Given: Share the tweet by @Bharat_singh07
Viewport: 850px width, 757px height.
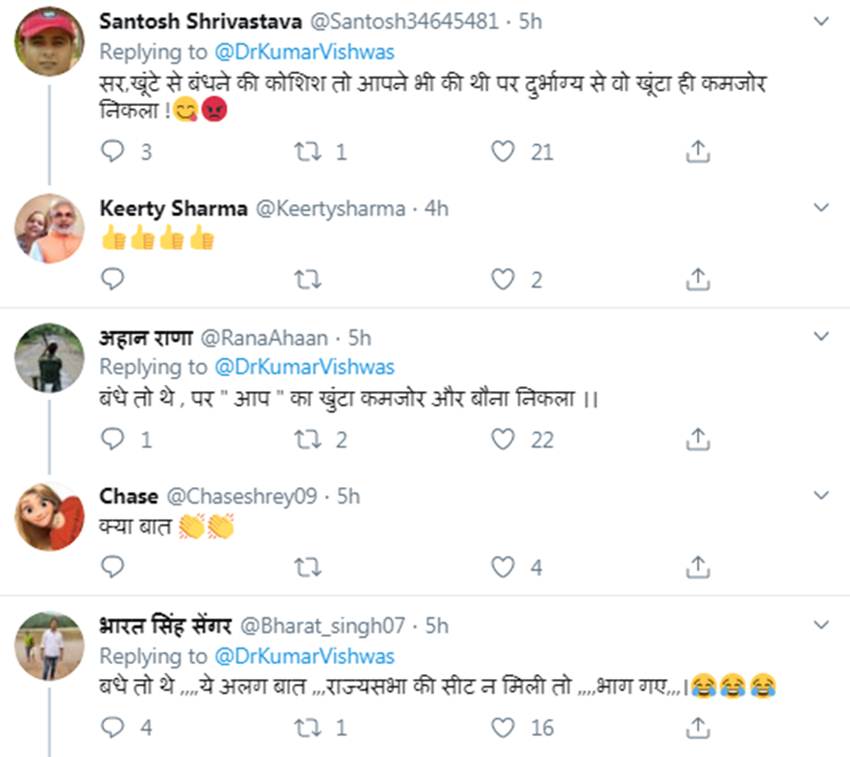Looking at the screenshot, I should click(699, 727).
